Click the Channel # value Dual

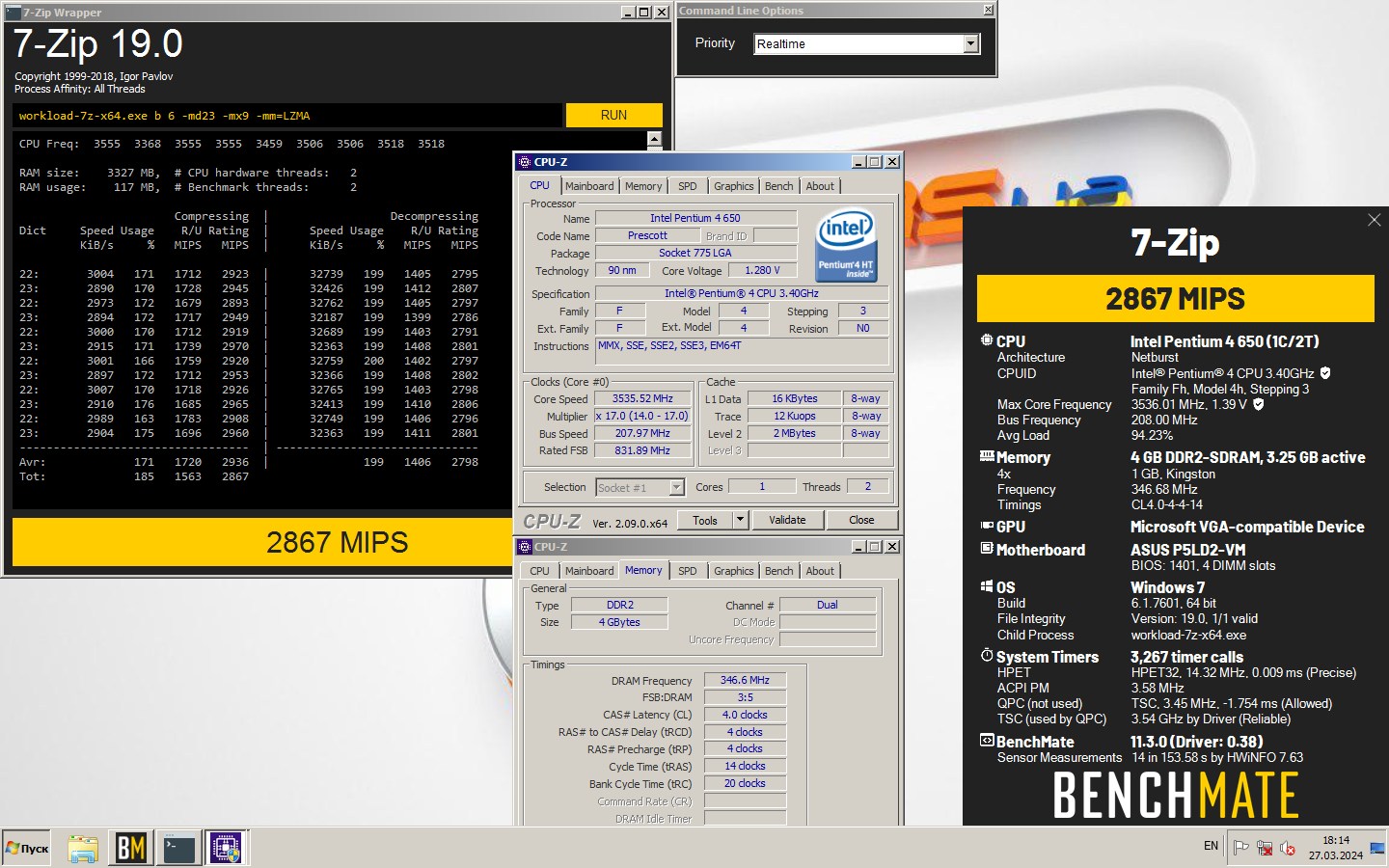click(x=828, y=605)
